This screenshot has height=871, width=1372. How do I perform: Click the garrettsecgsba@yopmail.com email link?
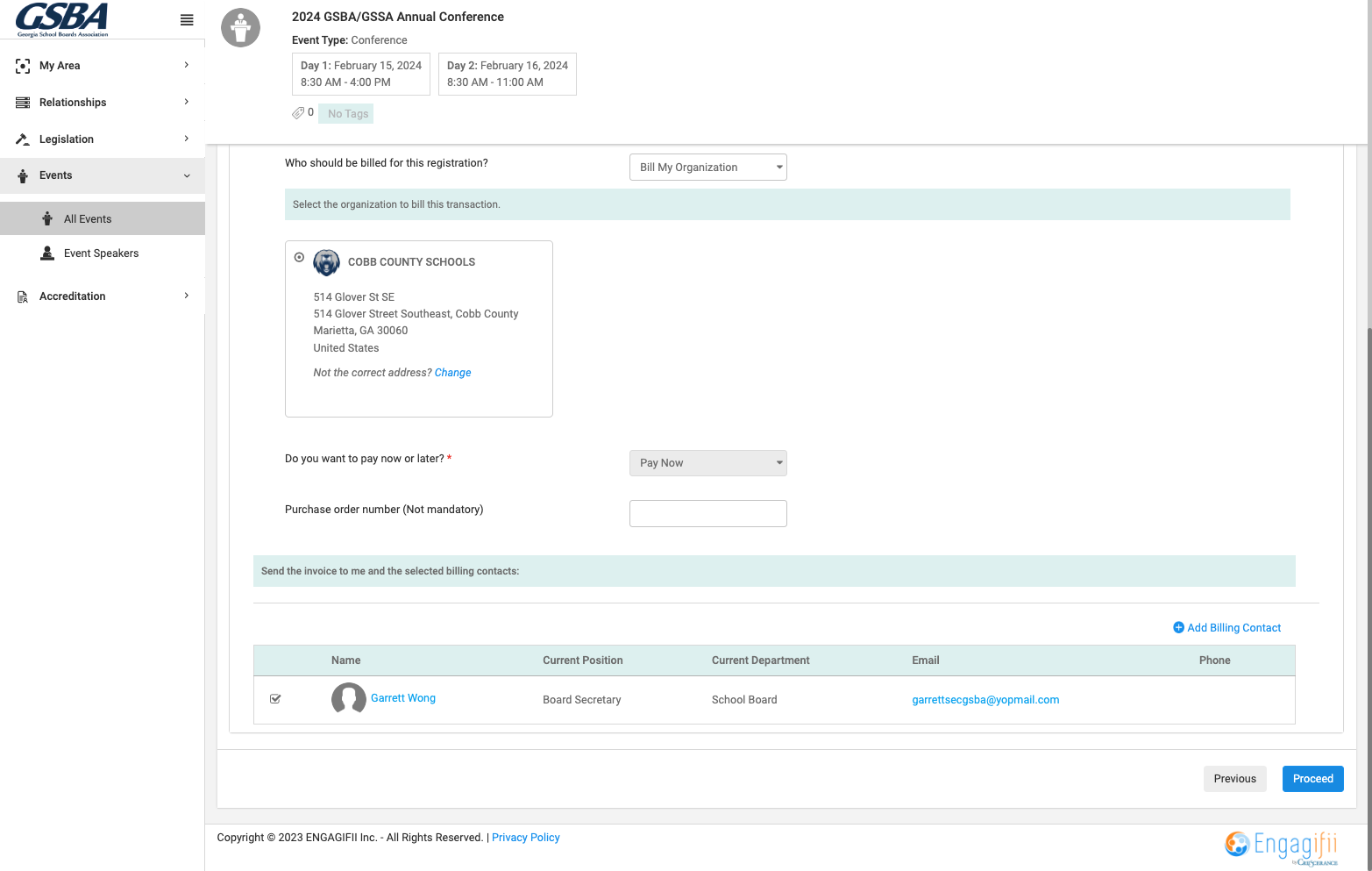(985, 700)
